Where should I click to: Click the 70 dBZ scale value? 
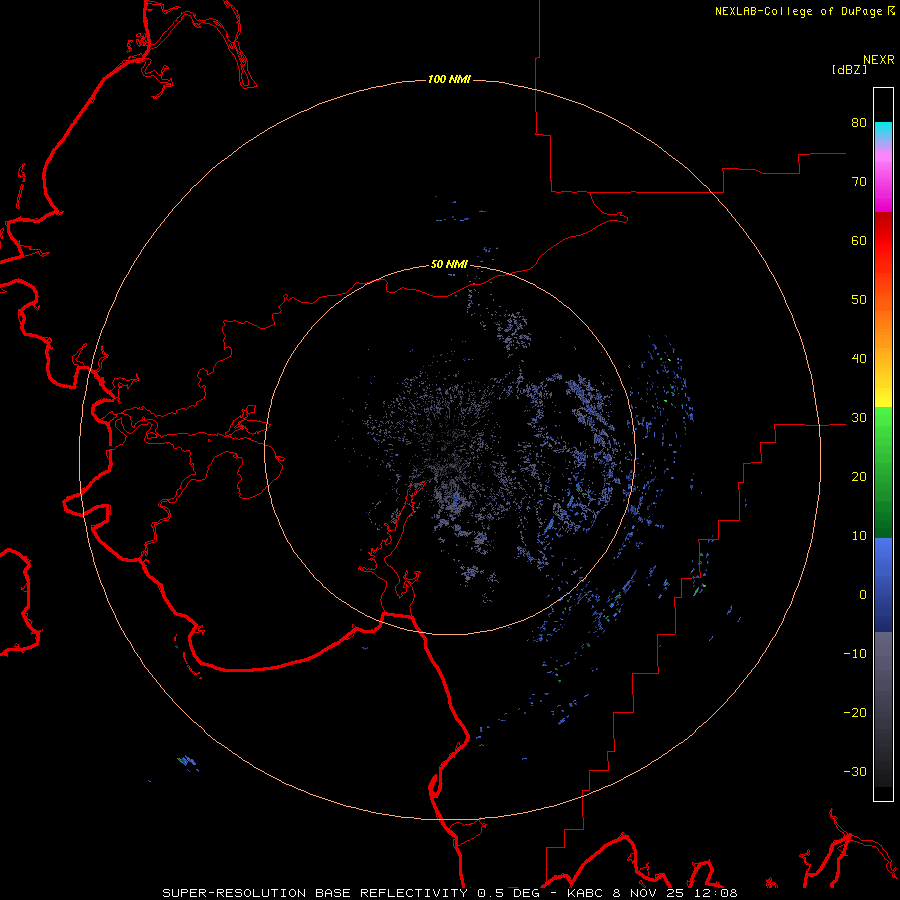point(859,181)
